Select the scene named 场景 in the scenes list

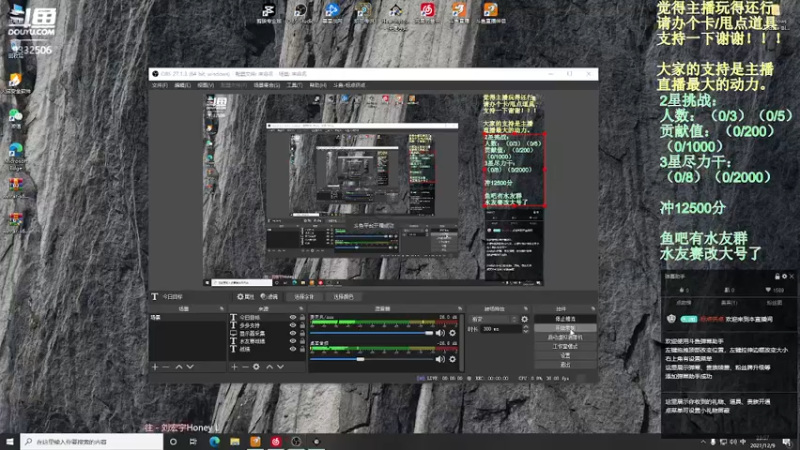pyautogui.click(x=187, y=317)
